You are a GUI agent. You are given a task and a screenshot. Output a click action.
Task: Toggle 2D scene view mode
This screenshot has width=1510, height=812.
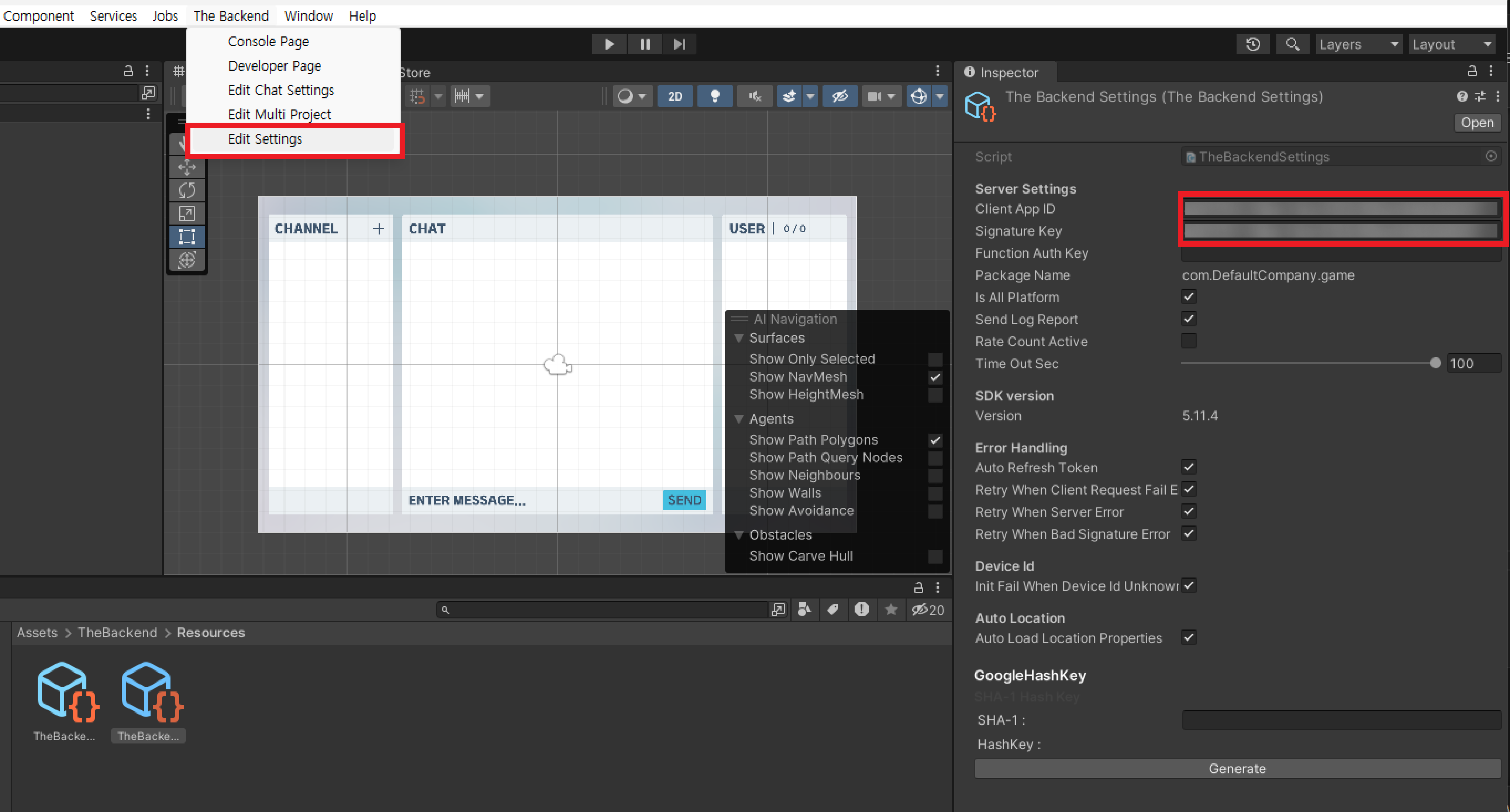[675, 96]
